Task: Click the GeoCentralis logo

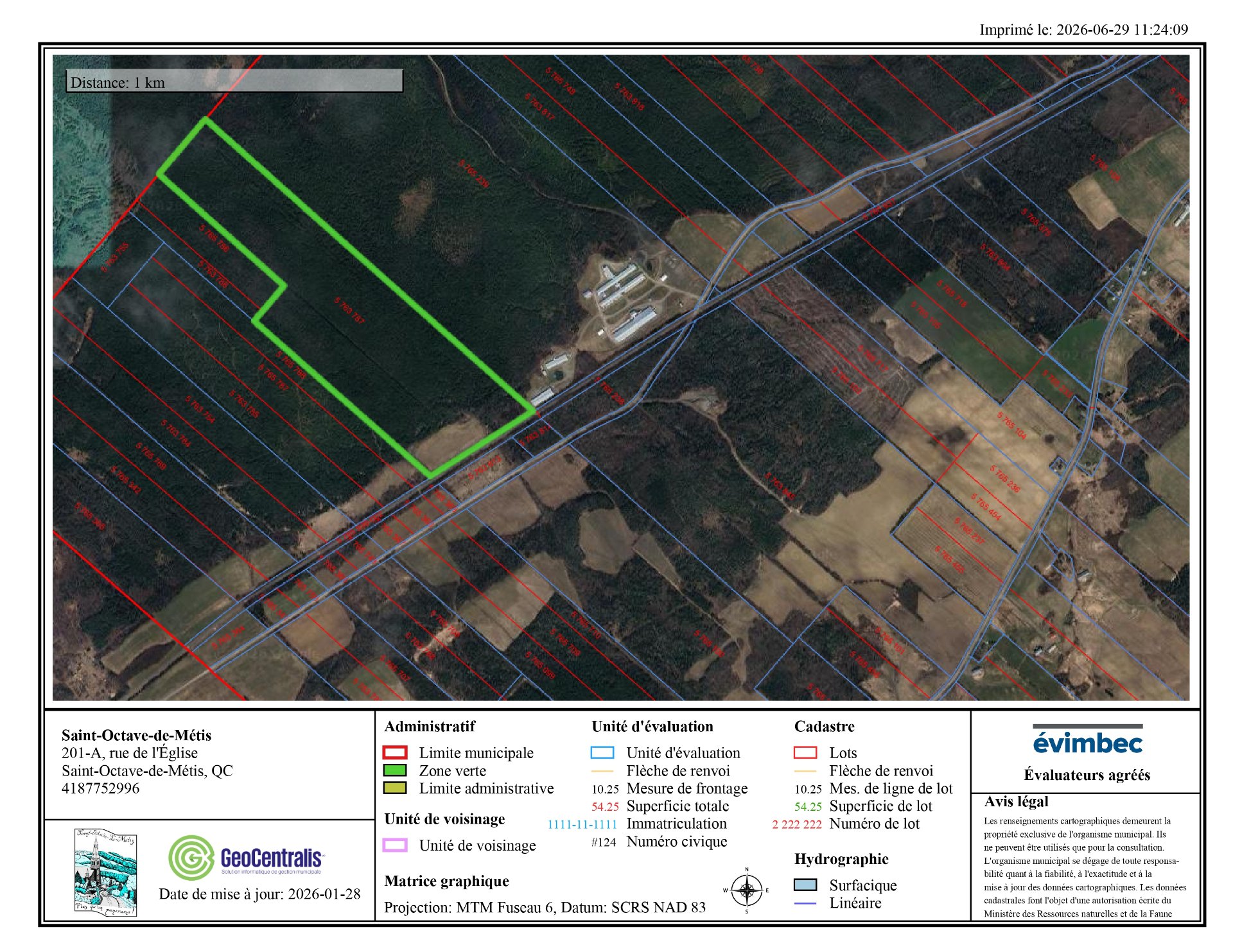Action: pos(247,857)
